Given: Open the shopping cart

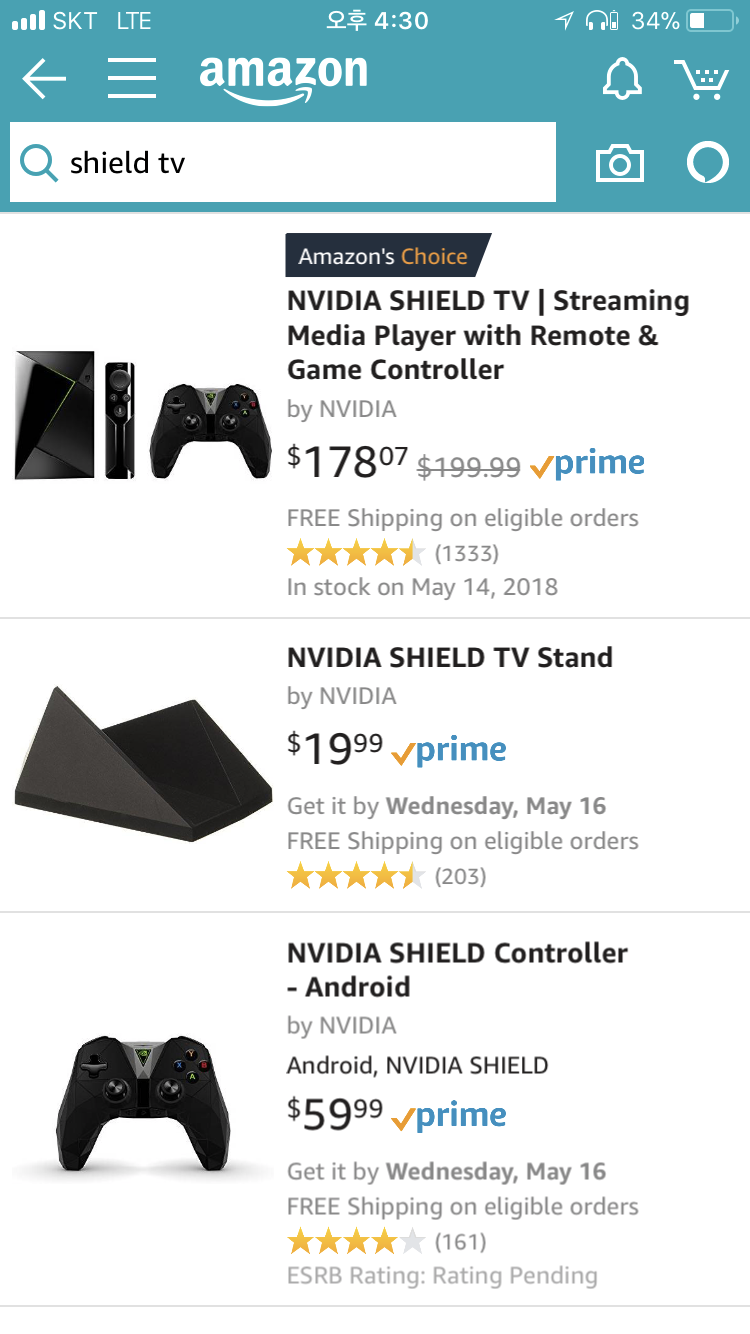Looking at the screenshot, I should 700,79.
